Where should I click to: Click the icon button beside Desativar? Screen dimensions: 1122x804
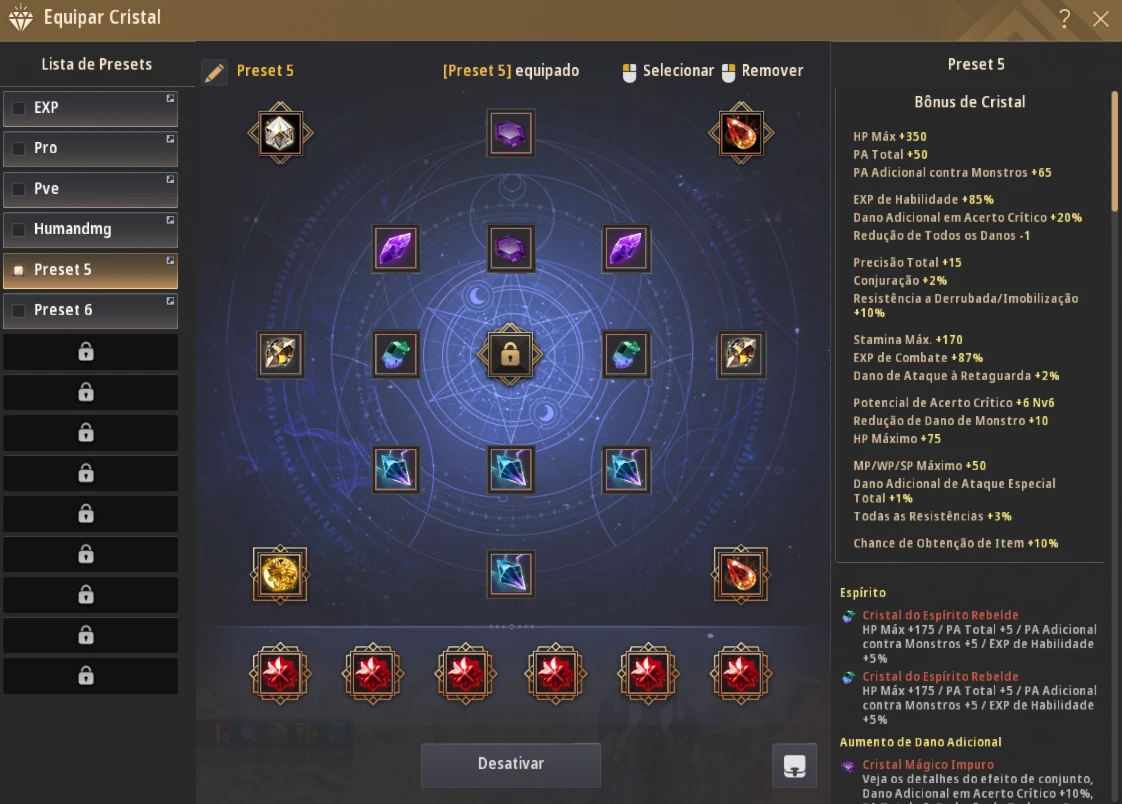pos(794,765)
